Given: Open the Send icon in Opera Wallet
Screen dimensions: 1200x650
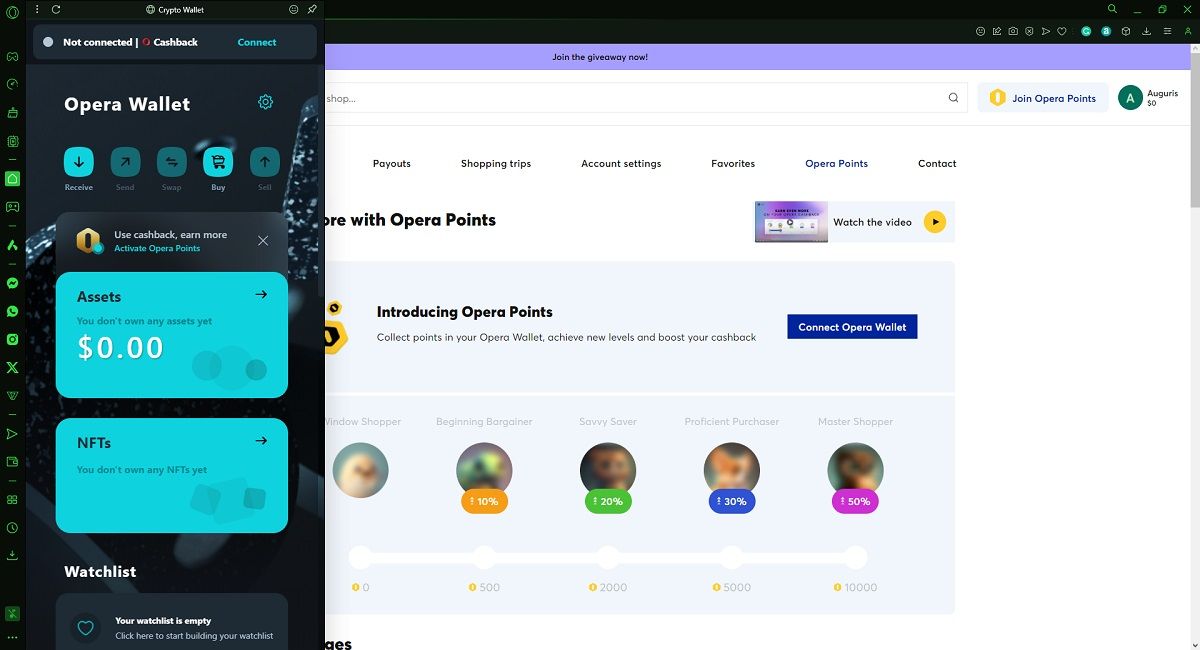Looking at the screenshot, I should coord(124,163).
